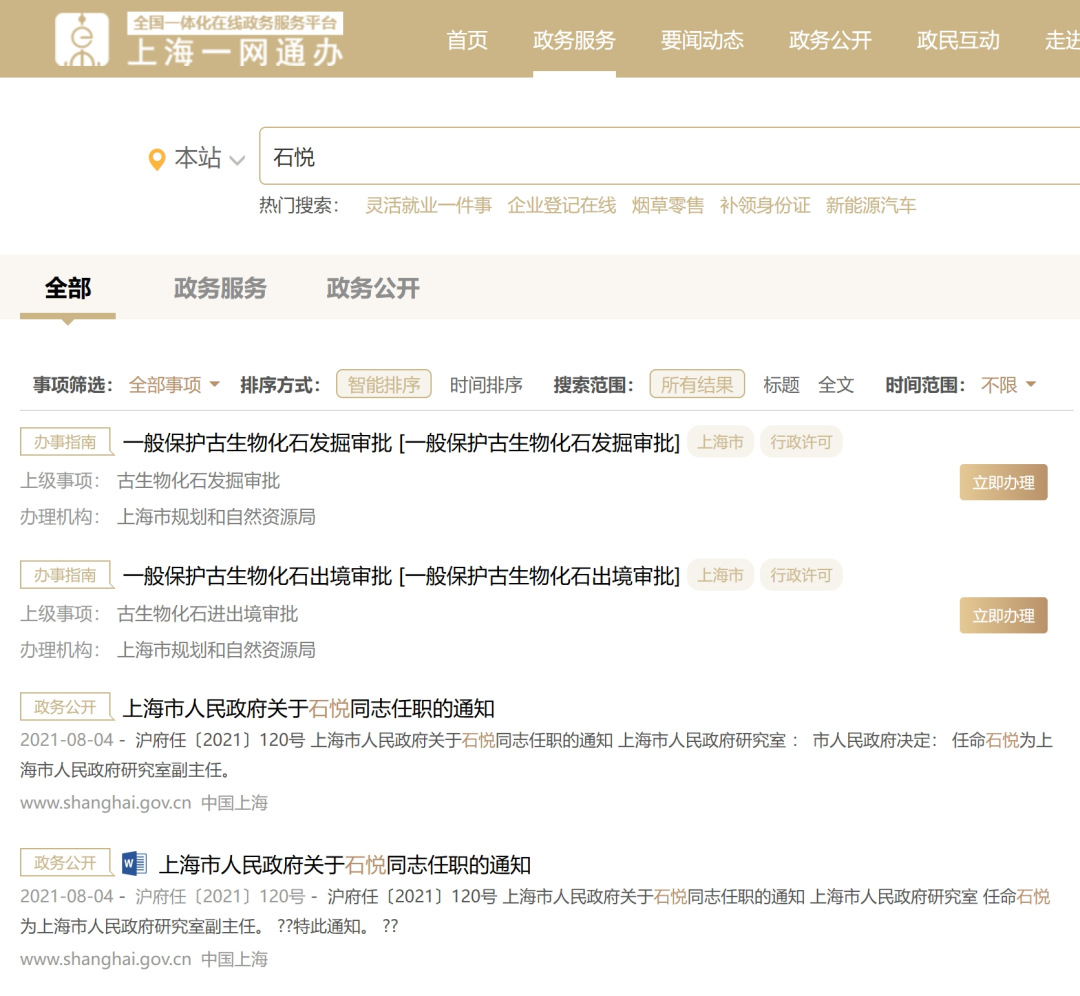Select 标题 search scope
Viewport: 1080px width, 996px height.
tap(781, 384)
